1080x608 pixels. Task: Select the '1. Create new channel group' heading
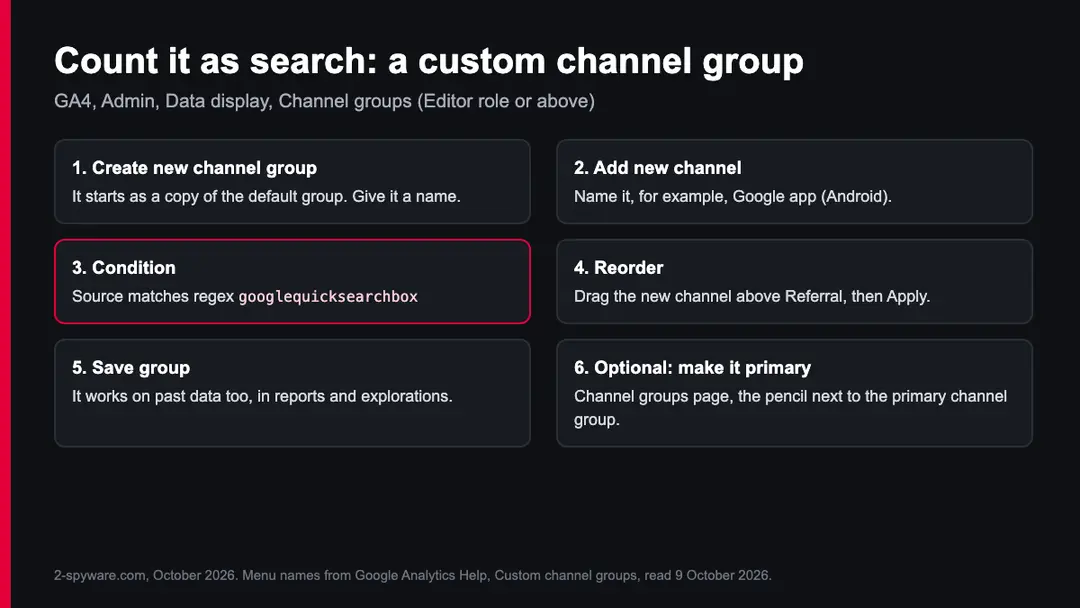[x=194, y=168]
